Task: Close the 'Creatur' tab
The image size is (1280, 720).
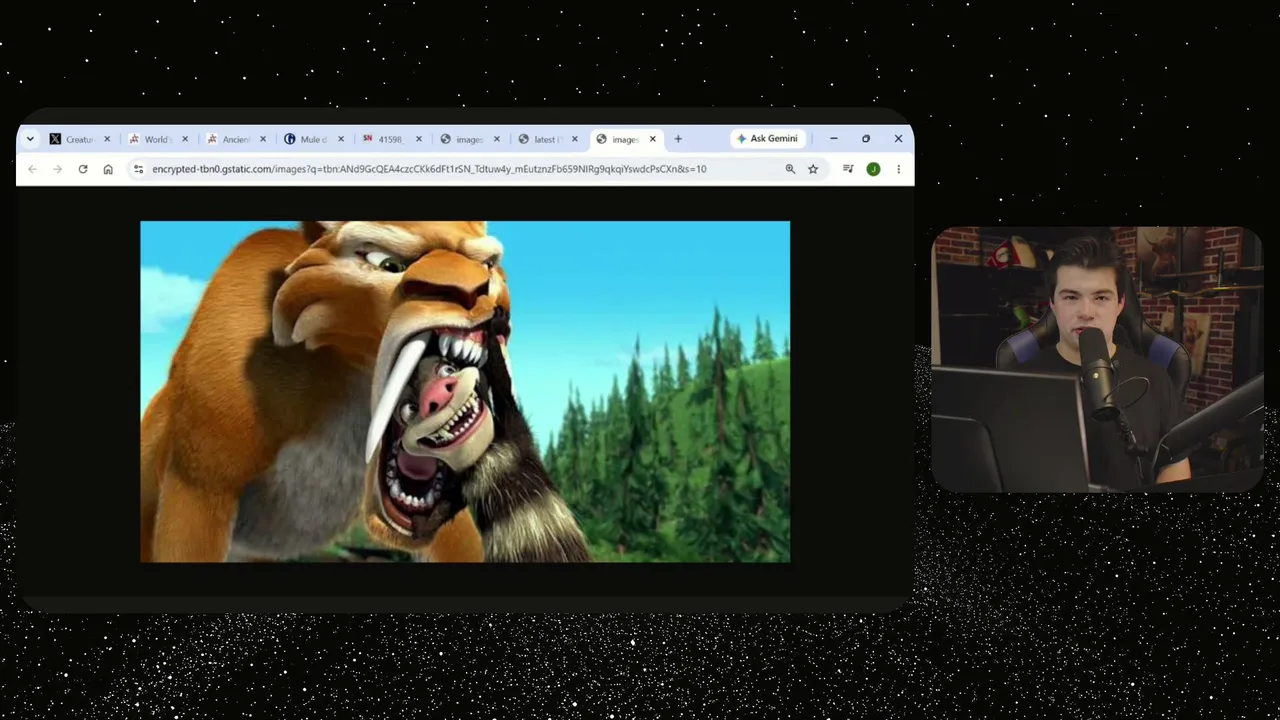Action: click(x=107, y=139)
